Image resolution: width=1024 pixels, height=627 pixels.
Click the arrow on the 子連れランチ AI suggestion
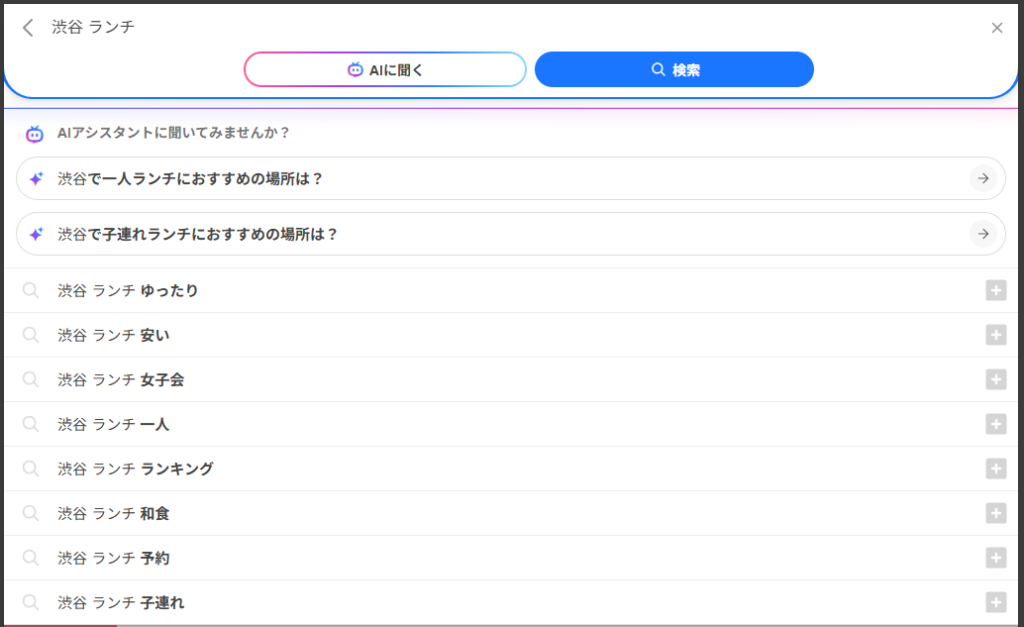pos(985,234)
